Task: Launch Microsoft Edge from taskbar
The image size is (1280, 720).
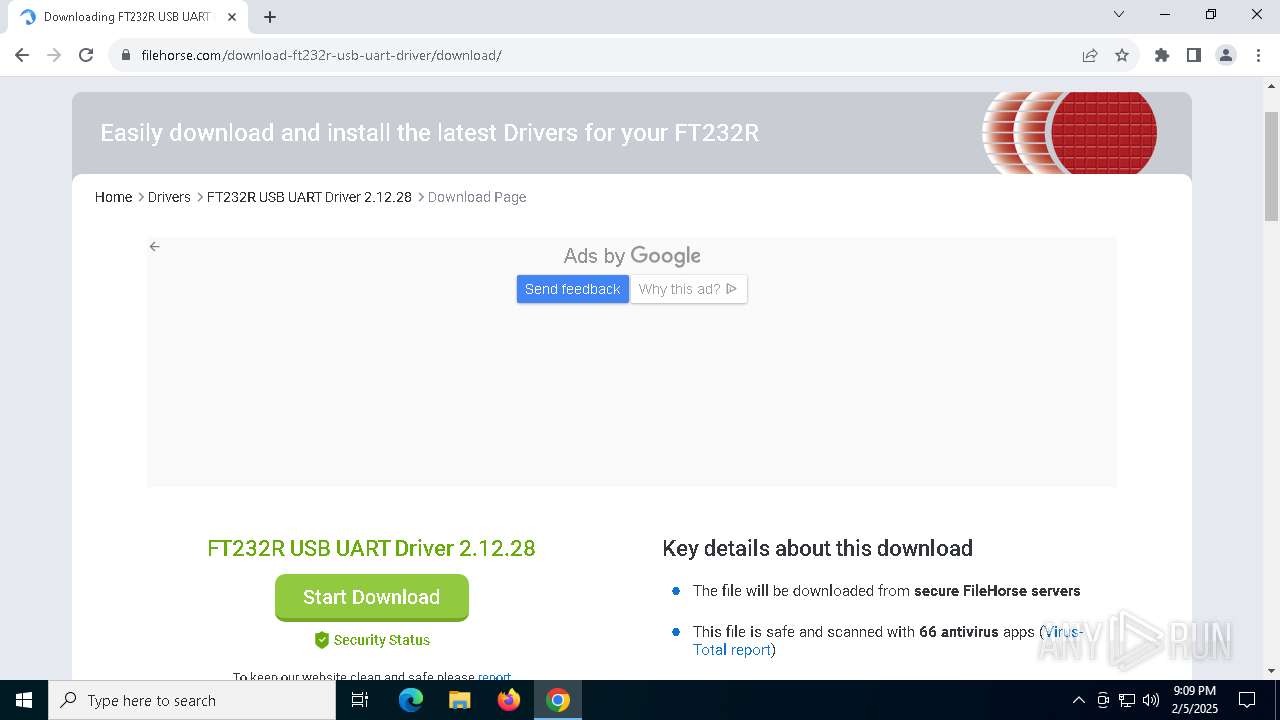Action: (411, 700)
